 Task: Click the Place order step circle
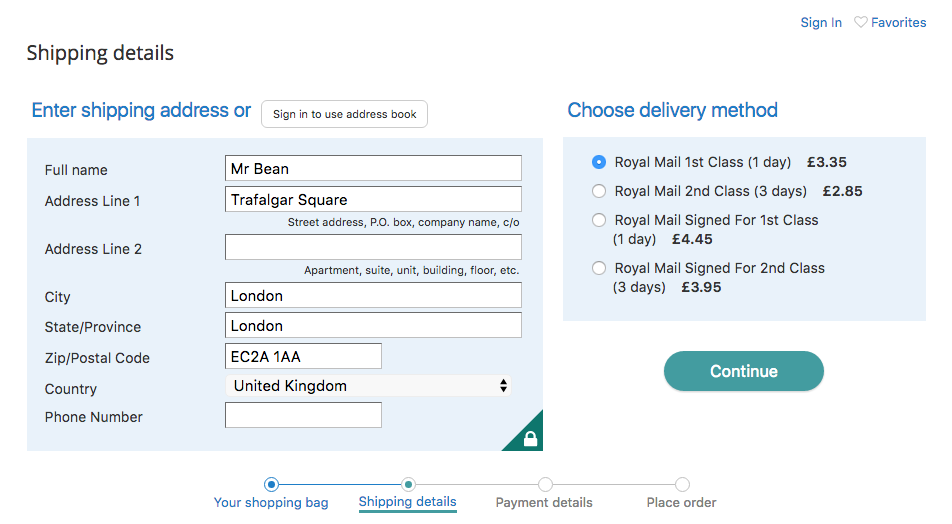tap(682, 485)
